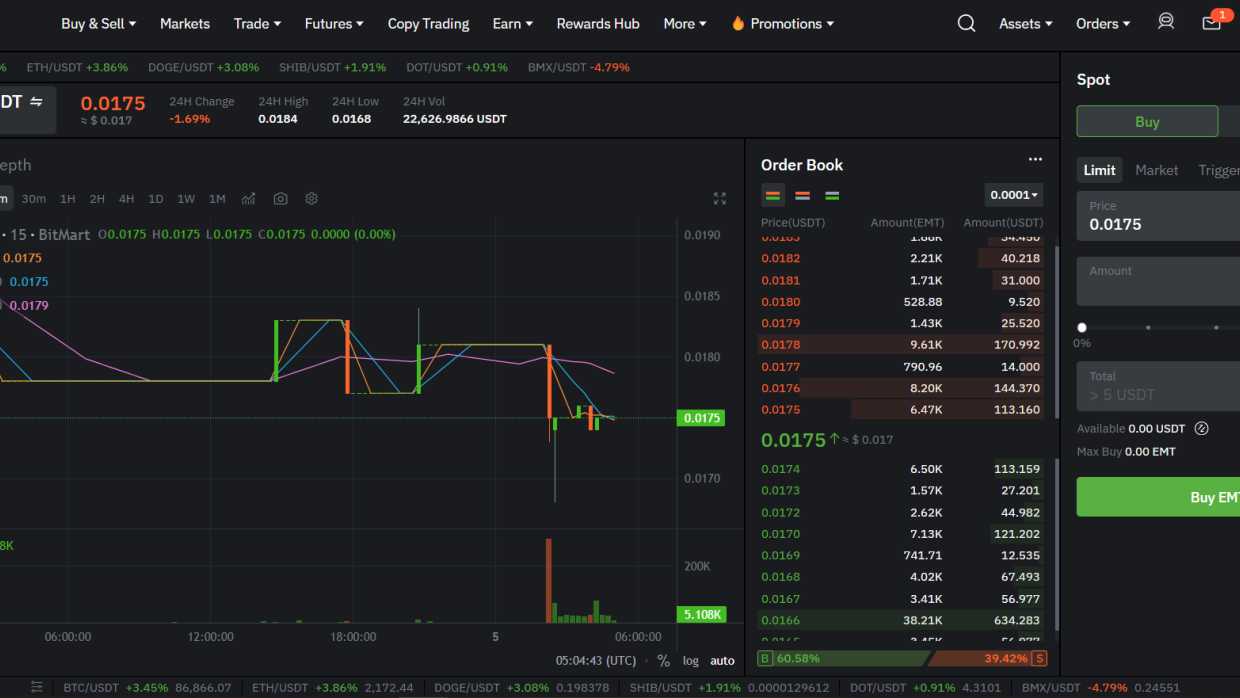Click the 24H Vol value 22,626.9866 USDT

pyautogui.click(x=455, y=119)
